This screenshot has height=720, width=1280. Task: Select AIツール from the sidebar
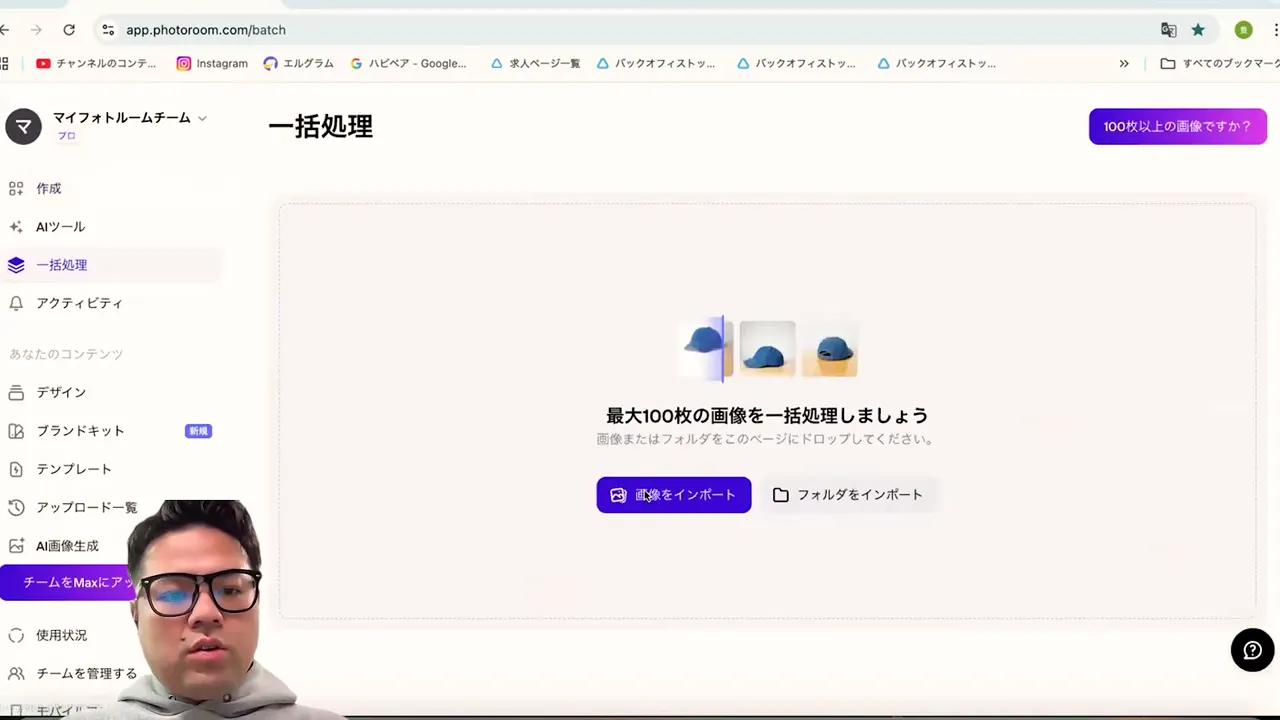(x=60, y=226)
